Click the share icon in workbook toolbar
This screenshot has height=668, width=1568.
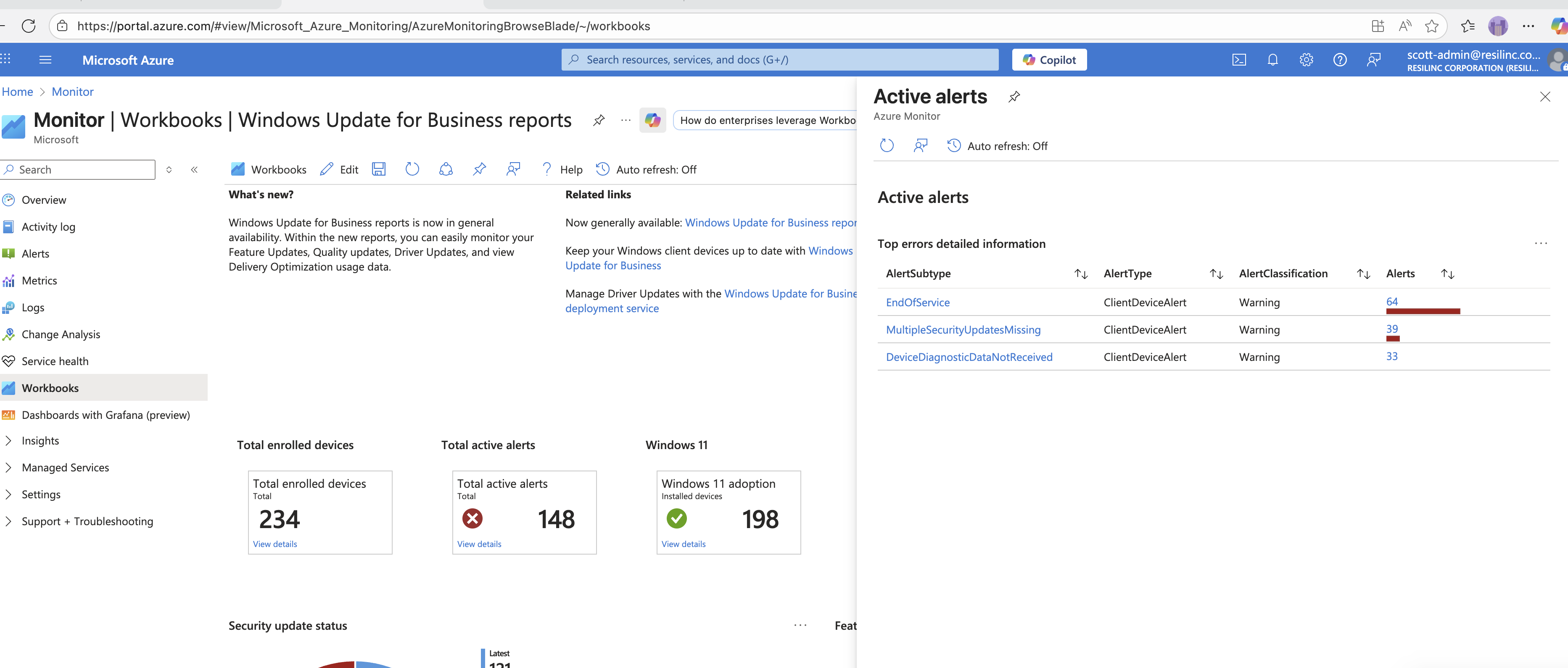tap(446, 169)
